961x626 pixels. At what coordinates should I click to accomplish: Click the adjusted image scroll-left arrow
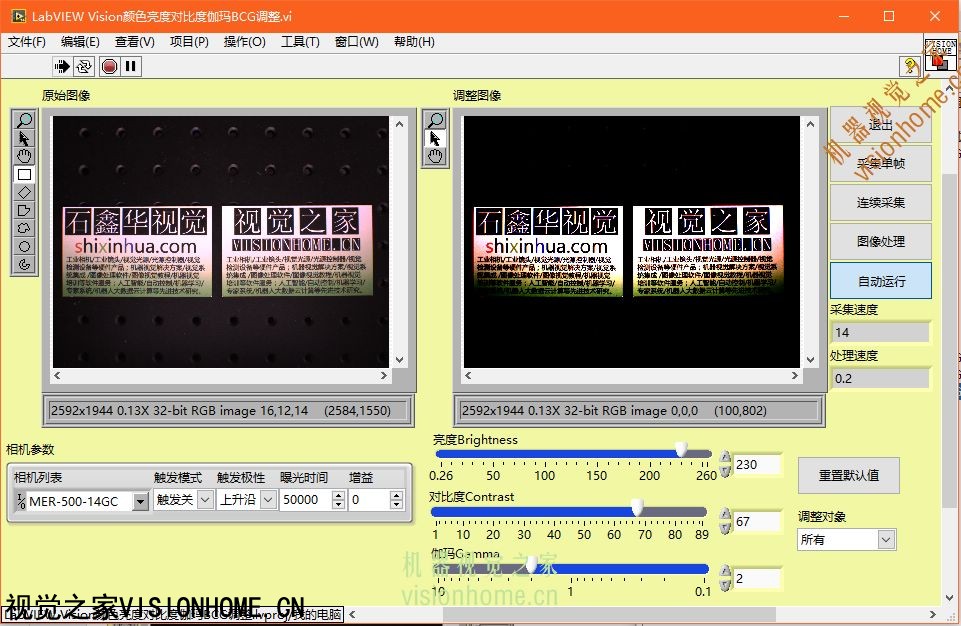pos(468,375)
